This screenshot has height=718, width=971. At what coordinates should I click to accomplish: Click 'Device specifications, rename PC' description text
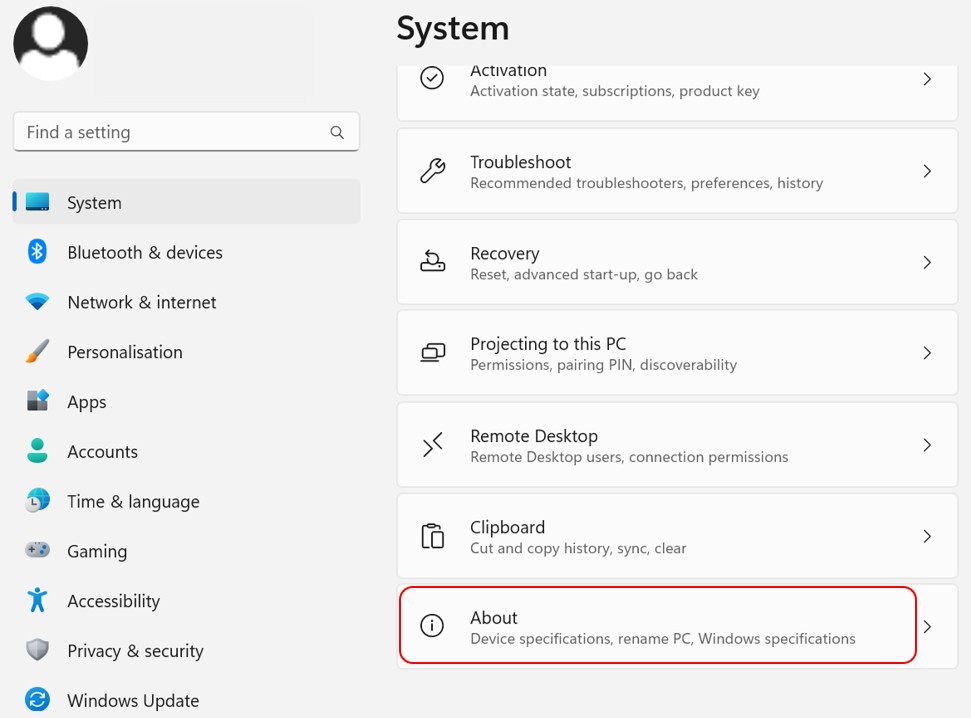tap(663, 639)
